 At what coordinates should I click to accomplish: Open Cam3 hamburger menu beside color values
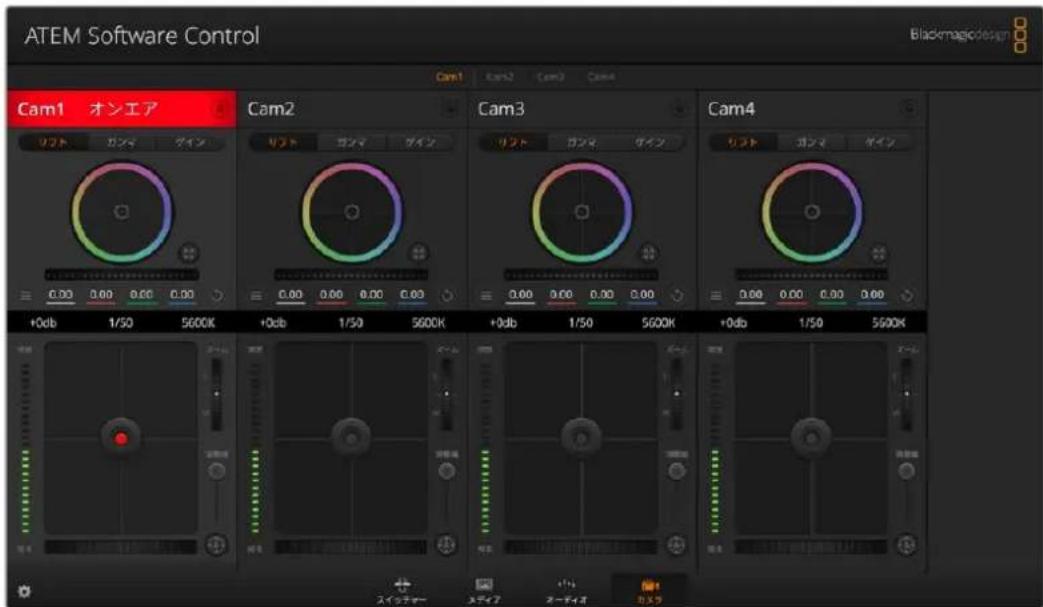[x=486, y=296]
